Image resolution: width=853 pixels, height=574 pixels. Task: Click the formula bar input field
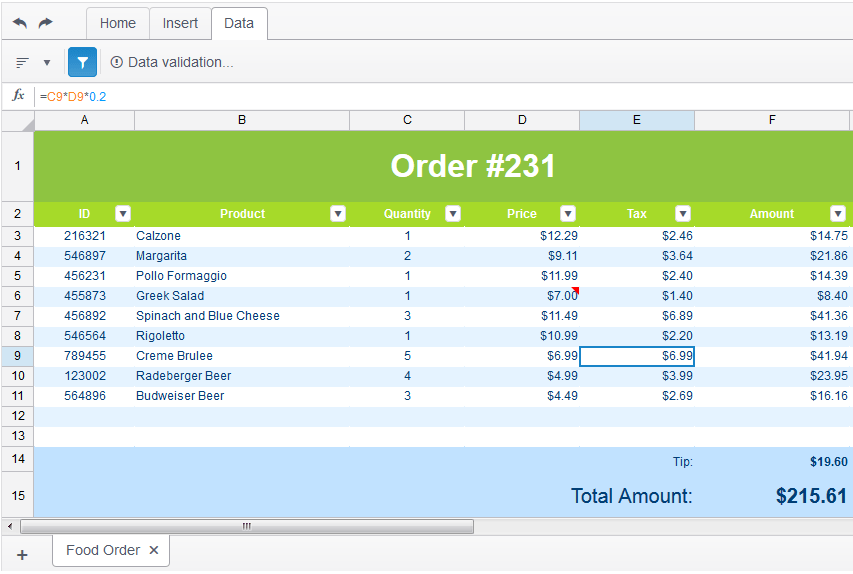coord(443,97)
